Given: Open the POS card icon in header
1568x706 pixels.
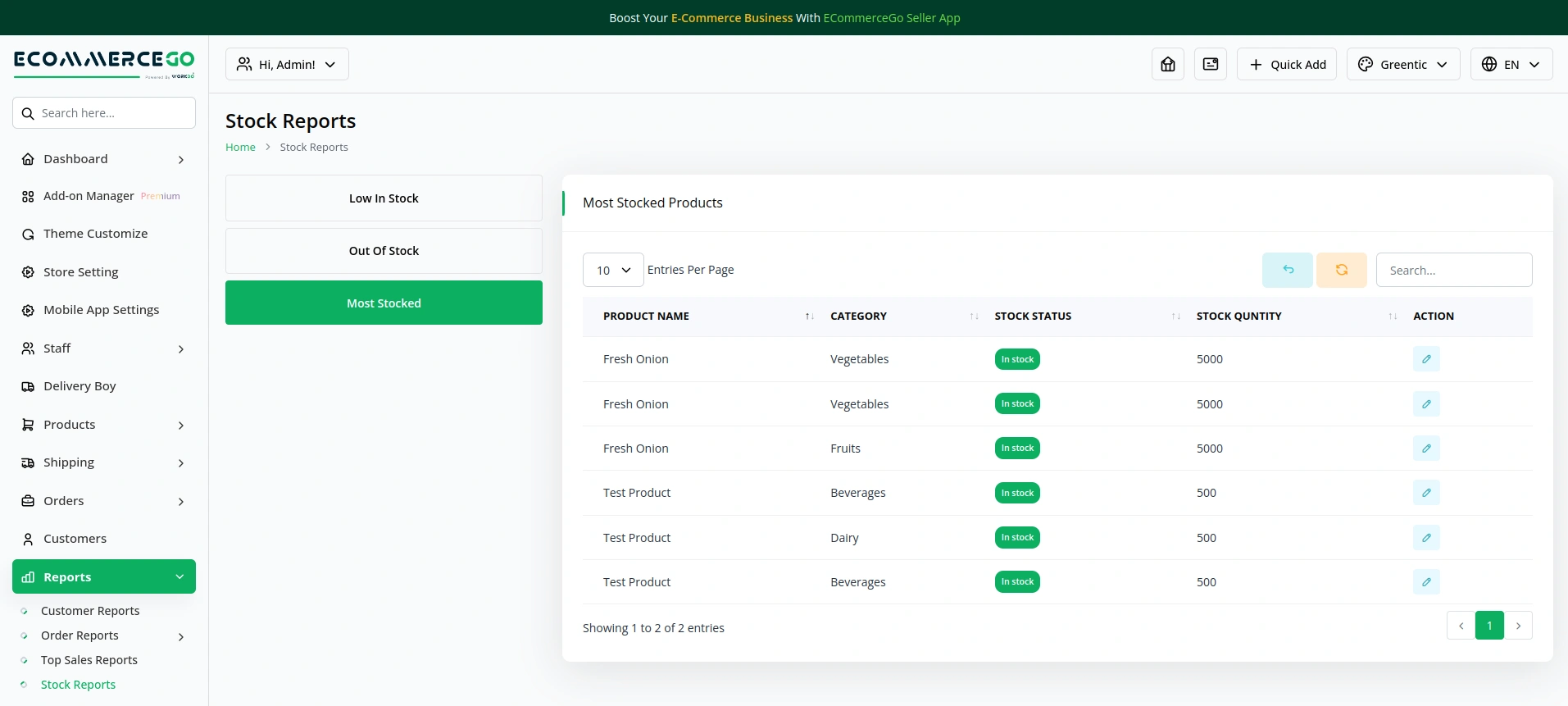Looking at the screenshot, I should point(1210,64).
